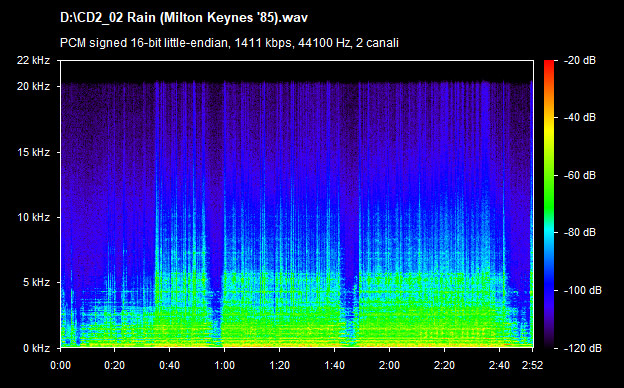Click the '-20 dB' legend label
The image size is (624, 388).
click(x=579, y=60)
